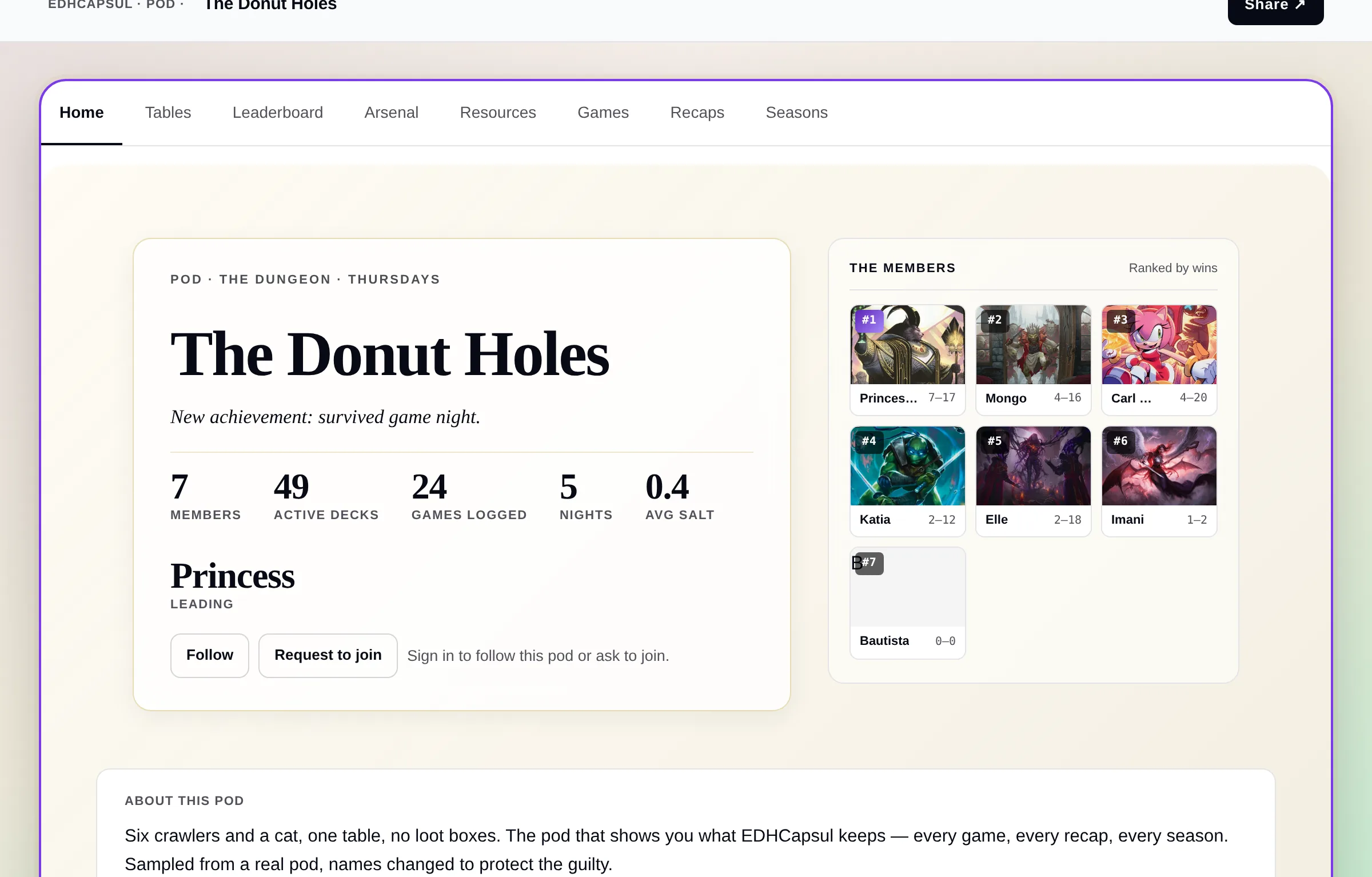Click the Princess leading name
This screenshot has height=877, width=1372.
click(233, 576)
